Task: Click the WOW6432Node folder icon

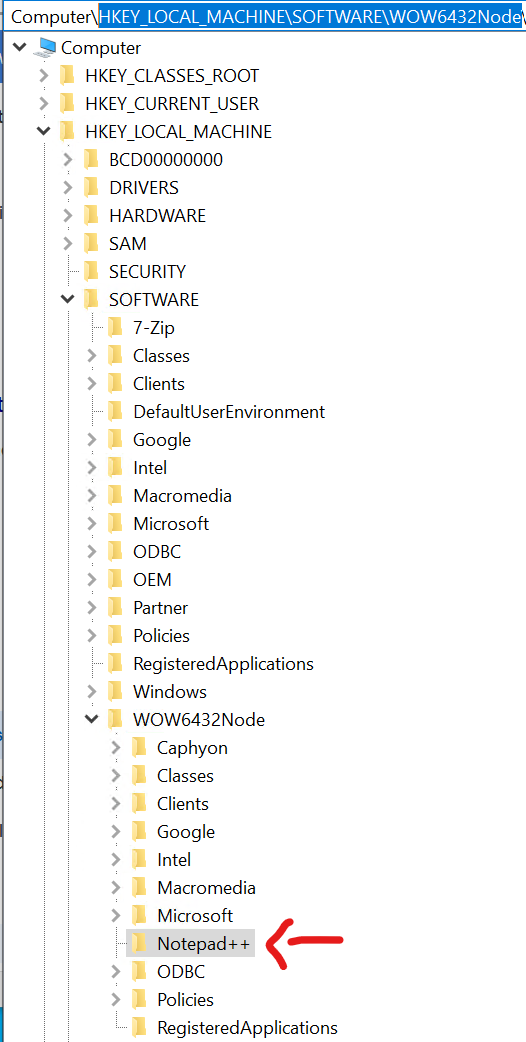Action: click(116, 719)
